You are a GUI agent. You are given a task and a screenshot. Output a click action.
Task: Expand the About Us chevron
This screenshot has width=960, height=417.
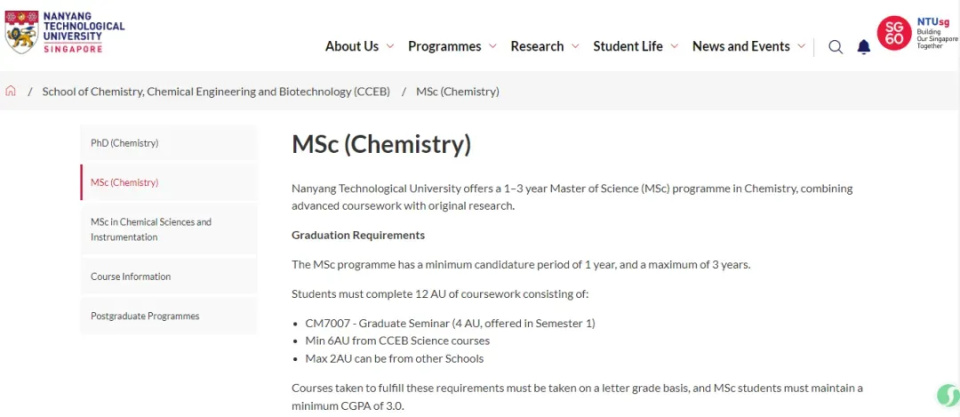pyautogui.click(x=390, y=47)
